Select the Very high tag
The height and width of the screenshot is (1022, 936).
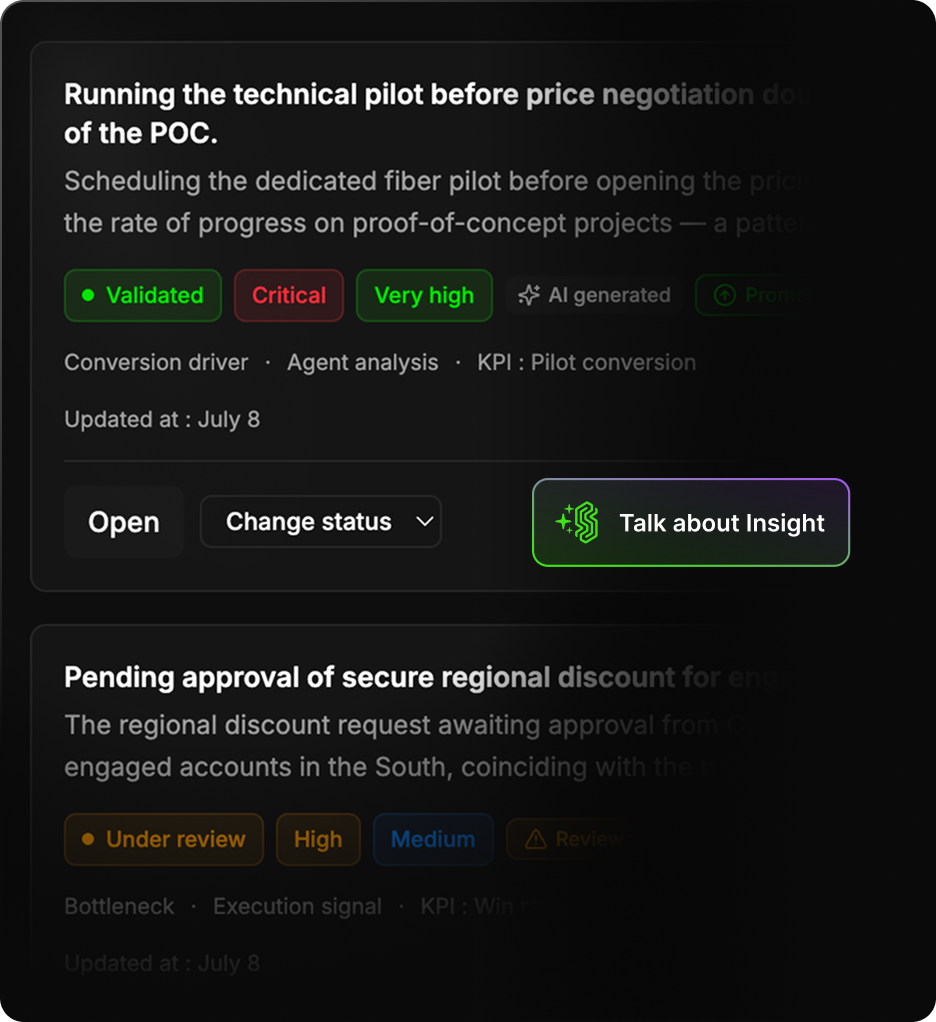(424, 295)
